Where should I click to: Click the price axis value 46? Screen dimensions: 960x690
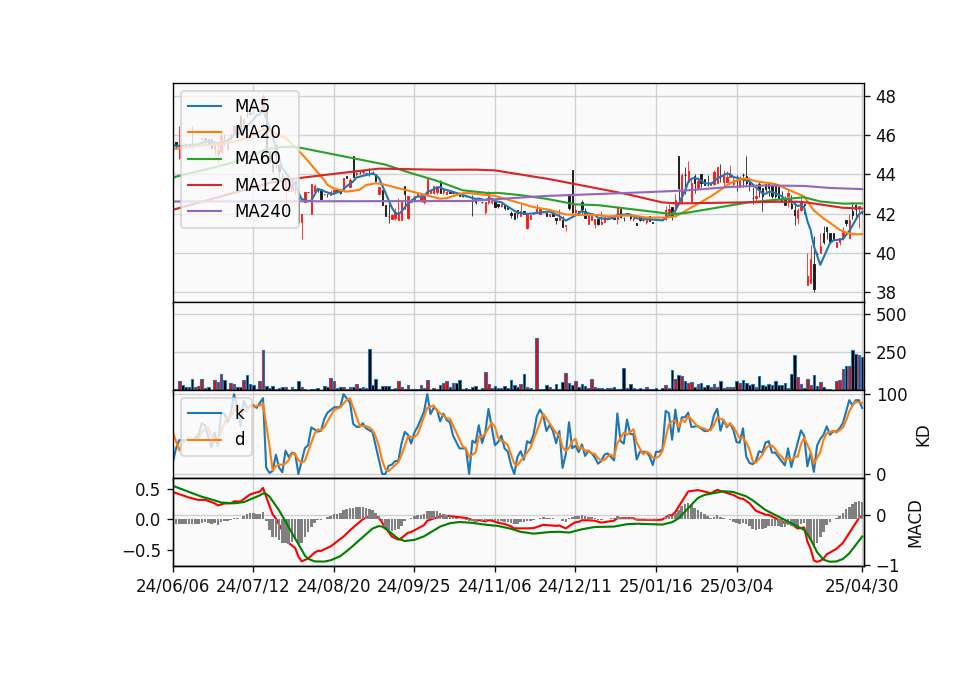[x=885, y=136]
